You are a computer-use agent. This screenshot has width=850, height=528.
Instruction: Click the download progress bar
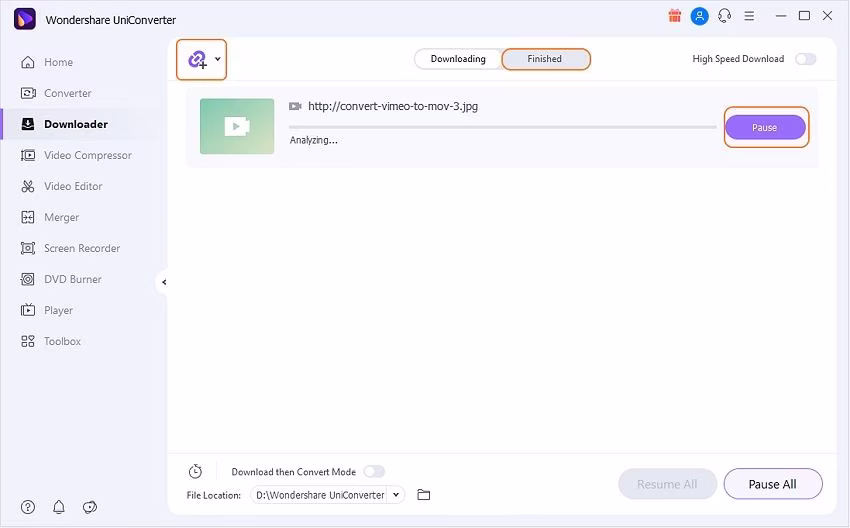(x=503, y=127)
